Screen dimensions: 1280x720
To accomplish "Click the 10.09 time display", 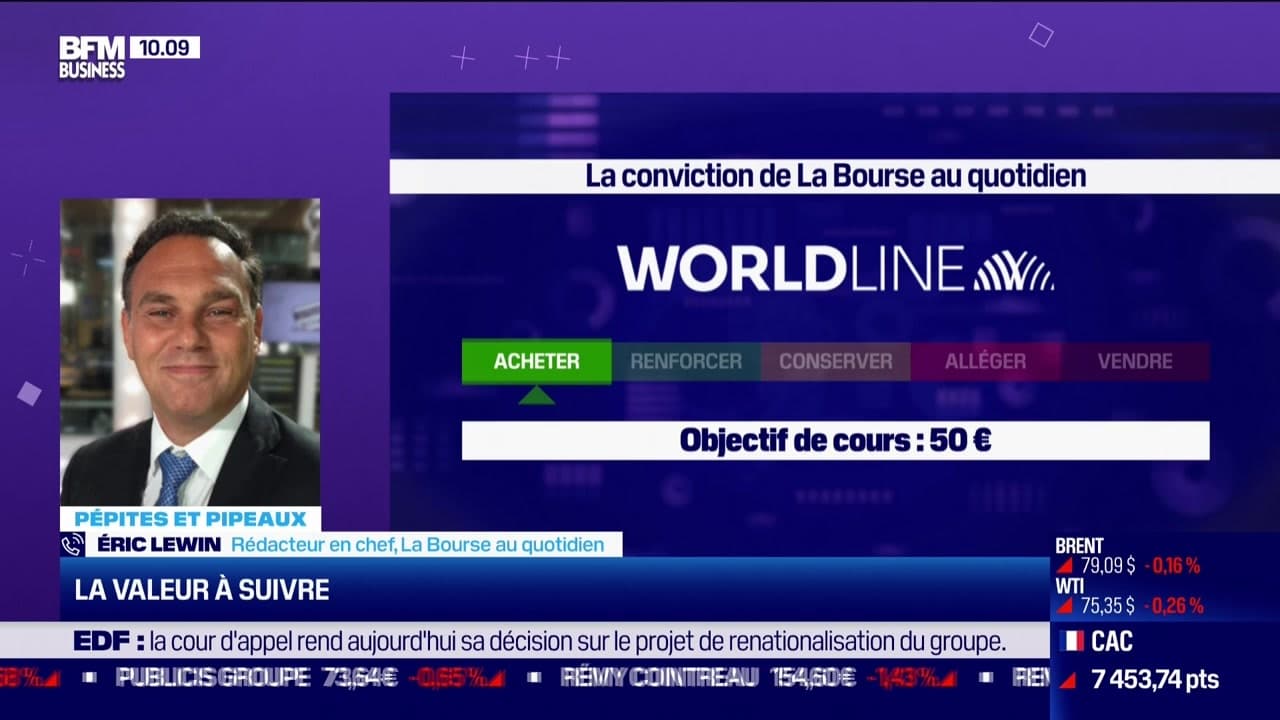I will click(x=164, y=47).
